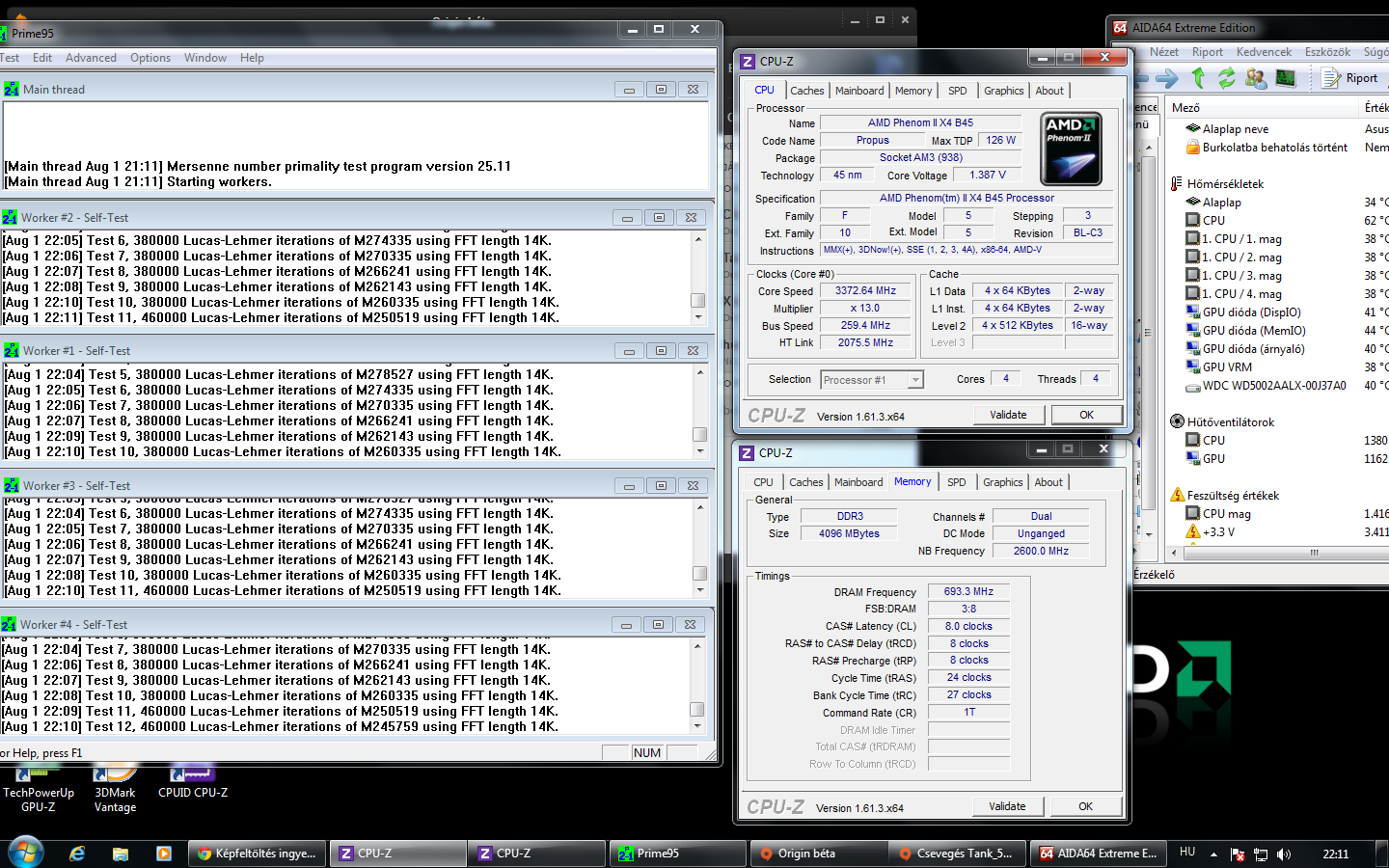Launch Internet Explorer from taskbar
The width and height of the screenshot is (1389, 868).
[x=77, y=854]
